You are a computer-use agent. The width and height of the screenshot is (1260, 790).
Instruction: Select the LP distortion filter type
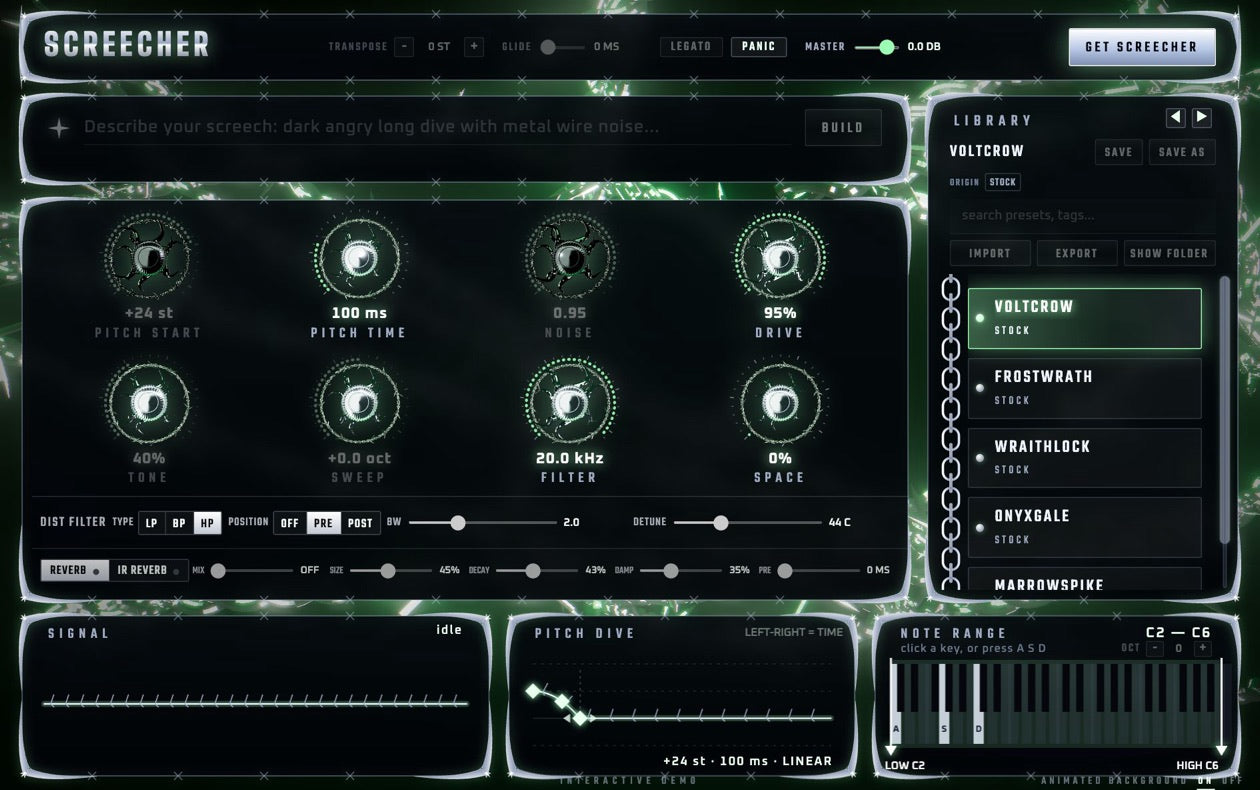(151, 523)
